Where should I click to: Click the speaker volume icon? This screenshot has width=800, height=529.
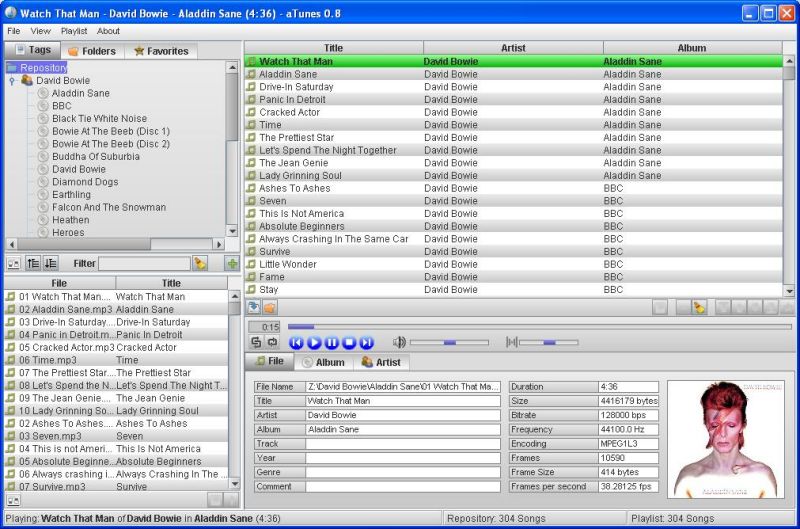pyautogui.click(x=399, y=343)
